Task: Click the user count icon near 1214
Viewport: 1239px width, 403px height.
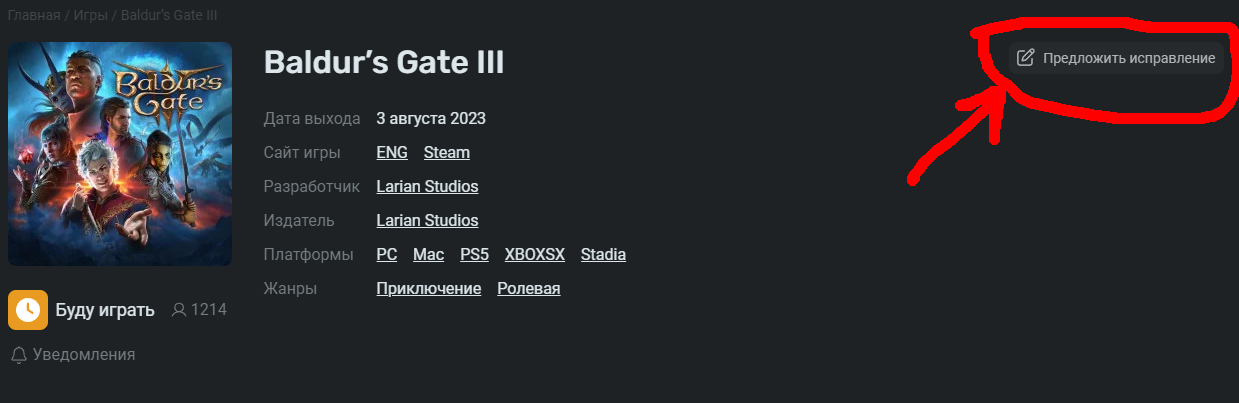Action: pyautogui.click(x=179, y=310)
